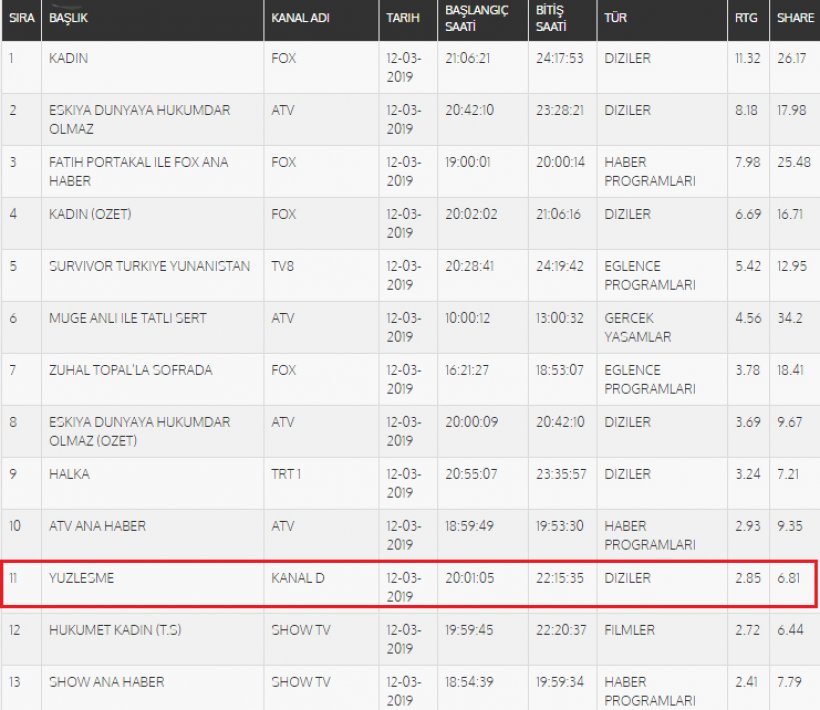Click the SHARE column header
820x710 pixels.
click(x=795, y=18)
